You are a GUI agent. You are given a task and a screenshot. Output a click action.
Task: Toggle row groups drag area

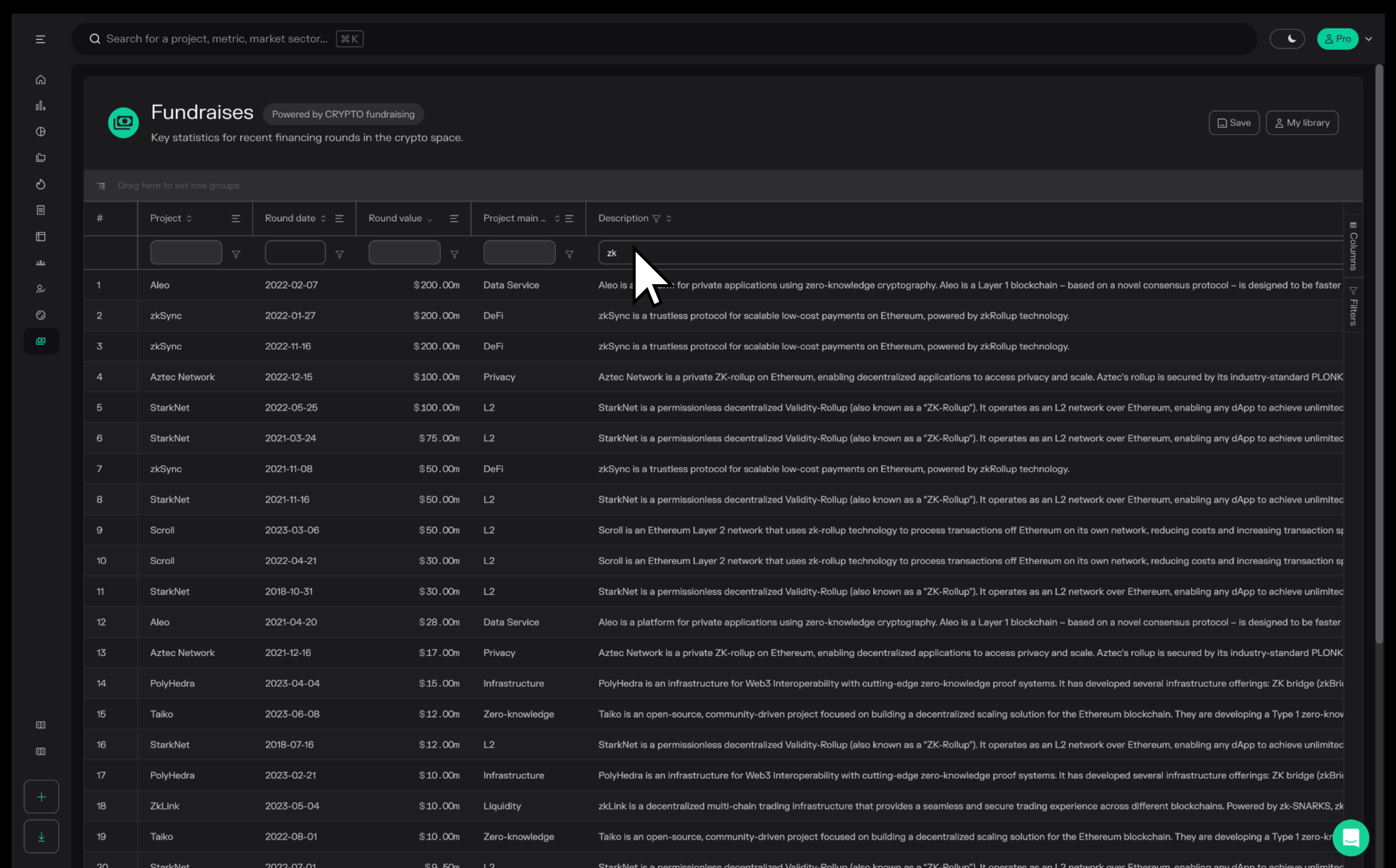(x=101, y=185)
